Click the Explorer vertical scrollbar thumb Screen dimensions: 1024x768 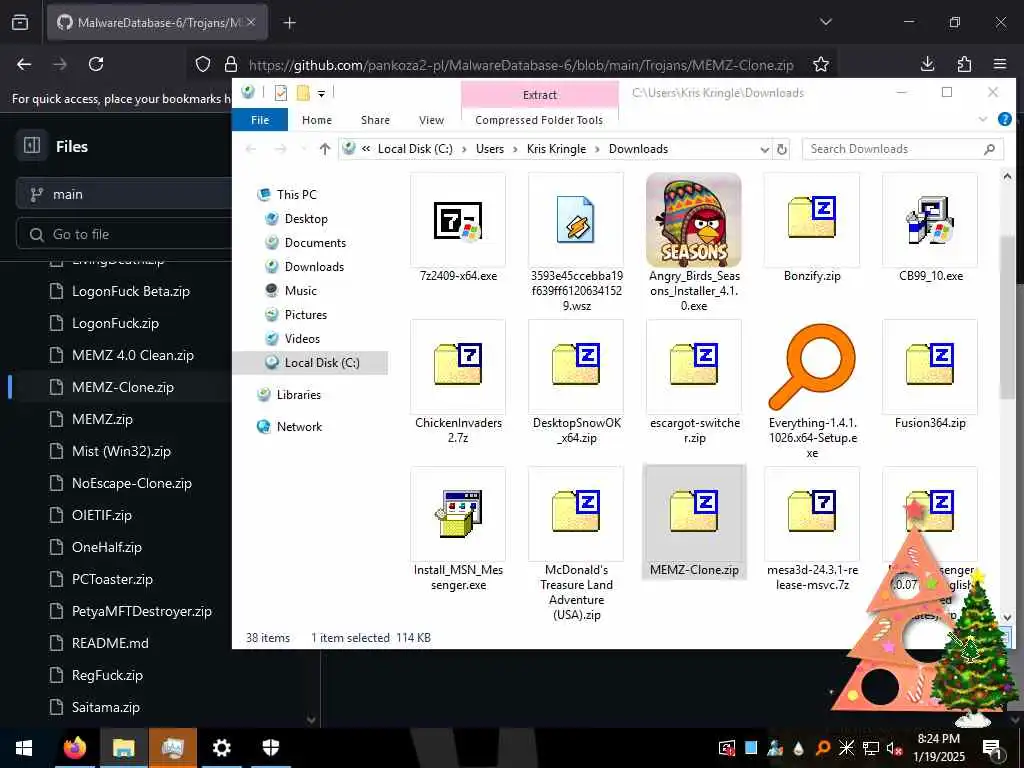tap(1006, 317)
